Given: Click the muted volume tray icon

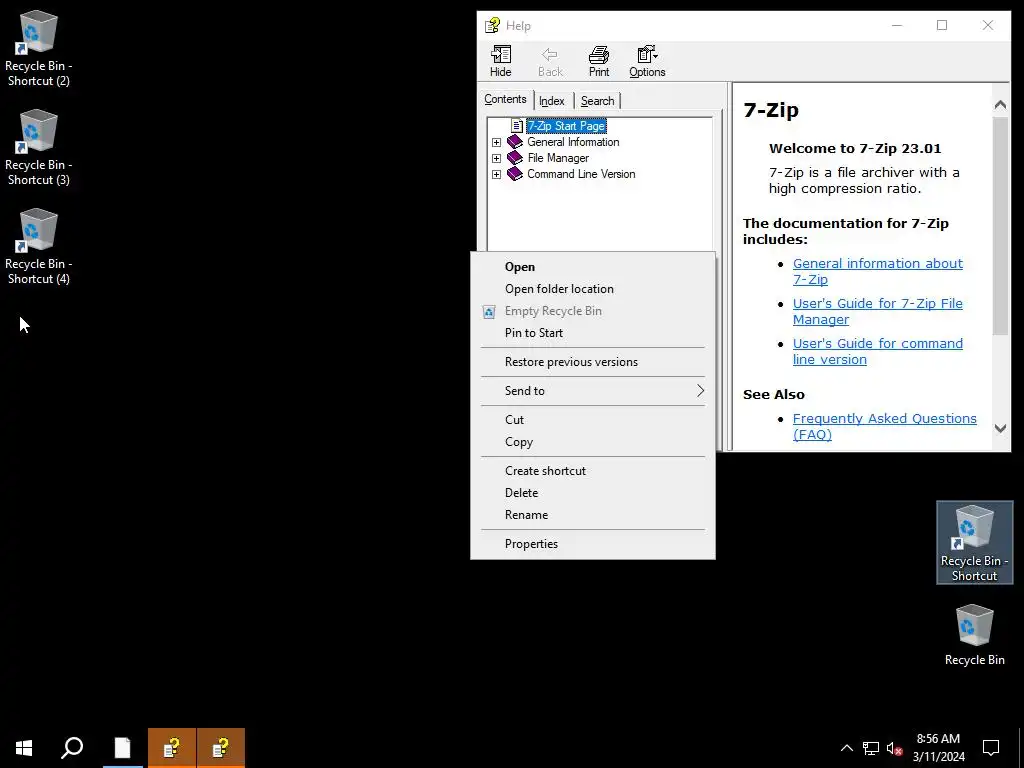Looking at the screenshot, I should coord(895,748).
